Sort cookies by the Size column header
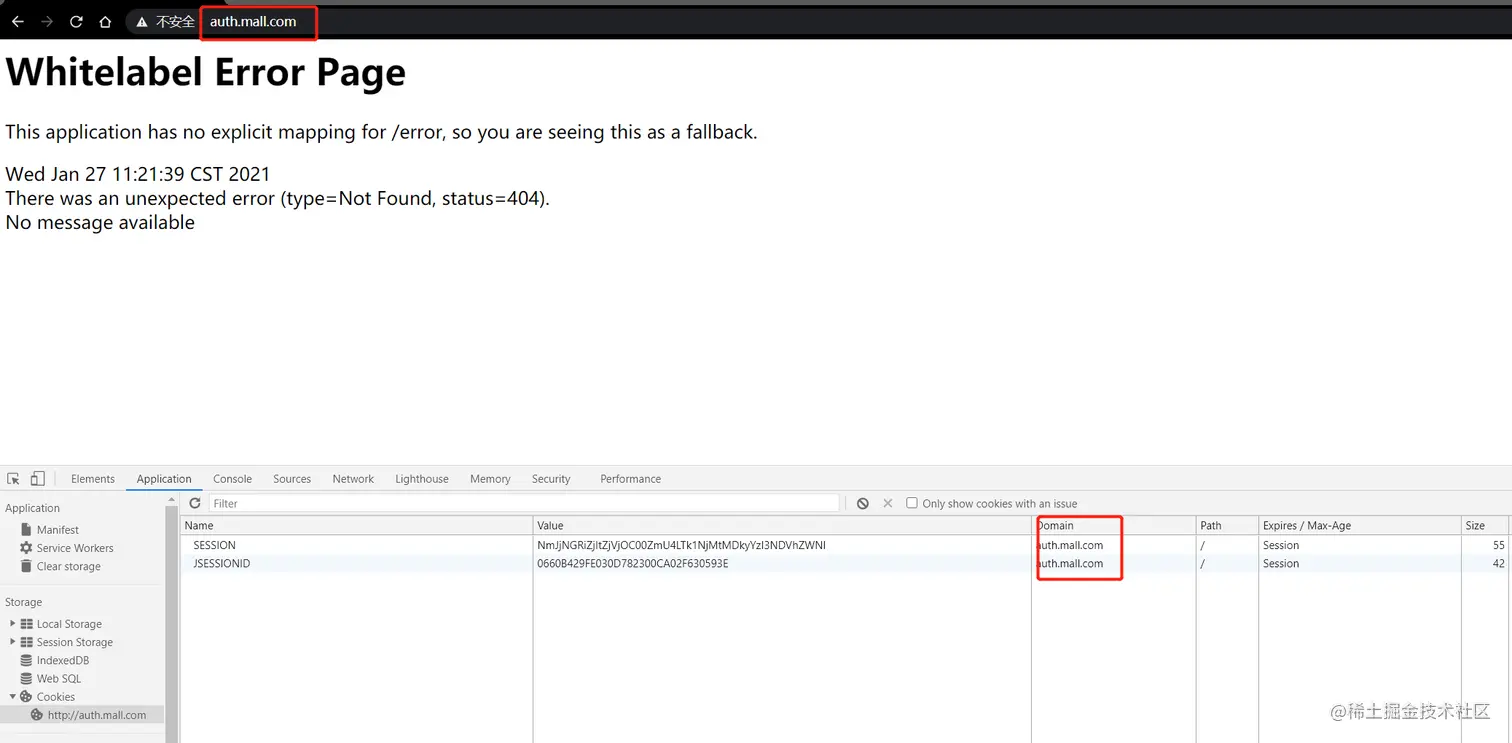1512x743 pixels. [x=1486, y=525]
